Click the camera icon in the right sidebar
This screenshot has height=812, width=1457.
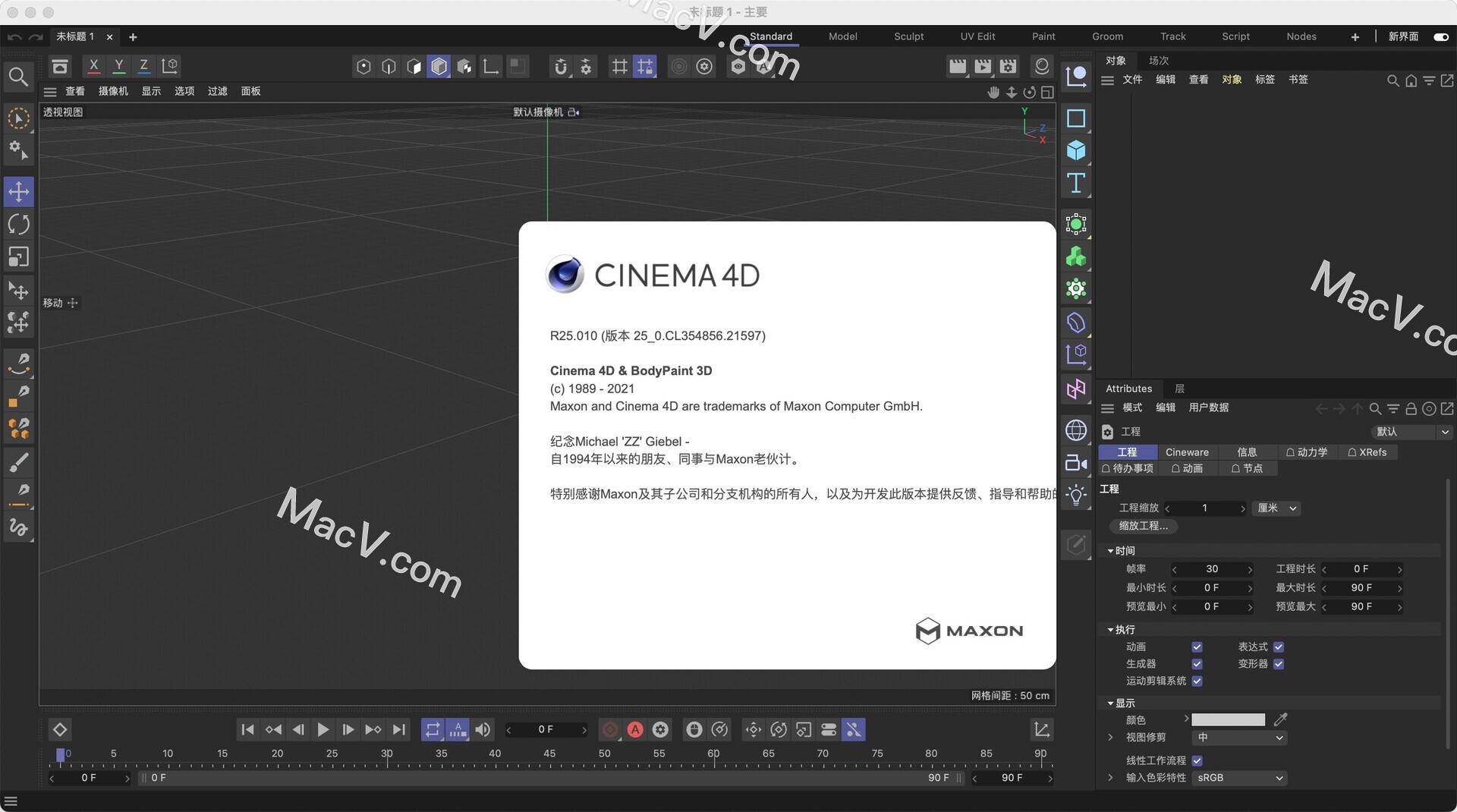tap(1076, 464)
